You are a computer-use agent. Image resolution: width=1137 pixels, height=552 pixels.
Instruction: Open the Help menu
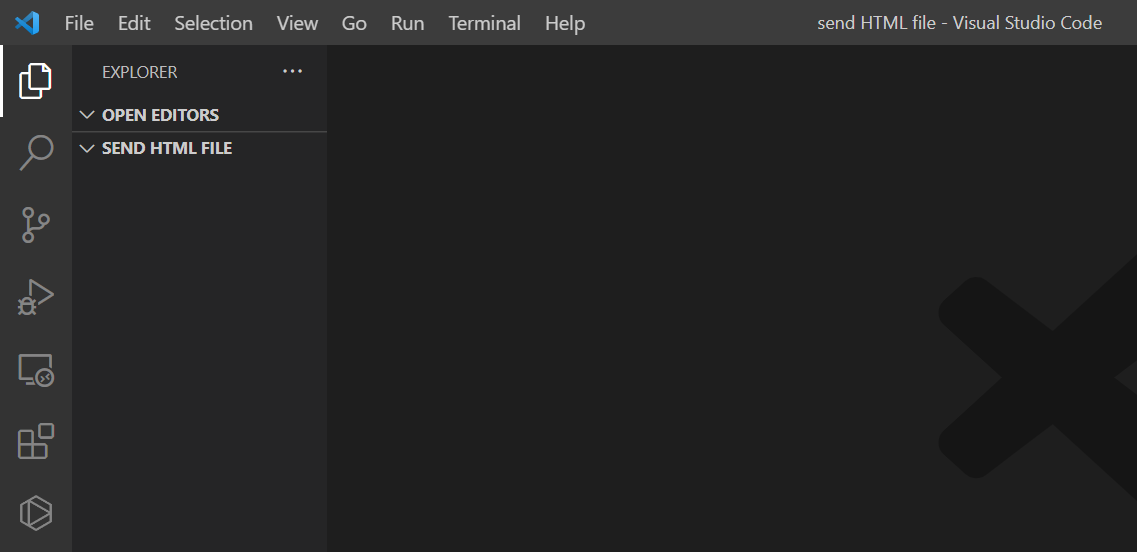click(x=565, y=23)
